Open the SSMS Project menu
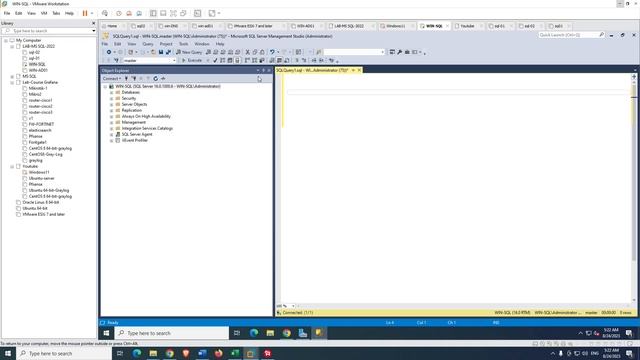Viewport: 640px width, 360px height. coord(166,44)
